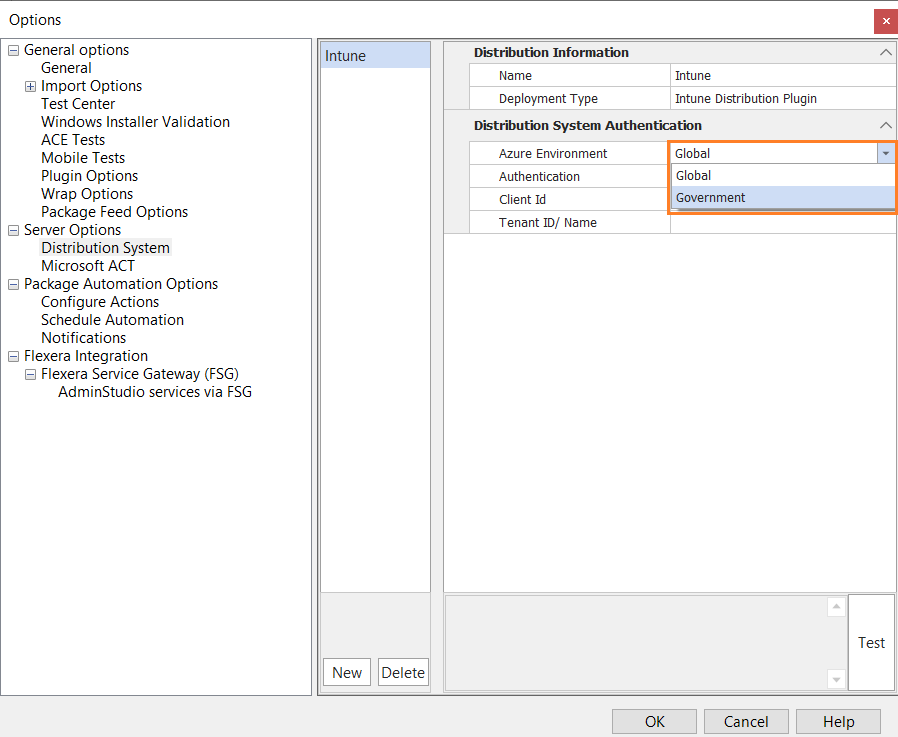
Task: Open Help for the Options dialog
Action: click(838, 722)
